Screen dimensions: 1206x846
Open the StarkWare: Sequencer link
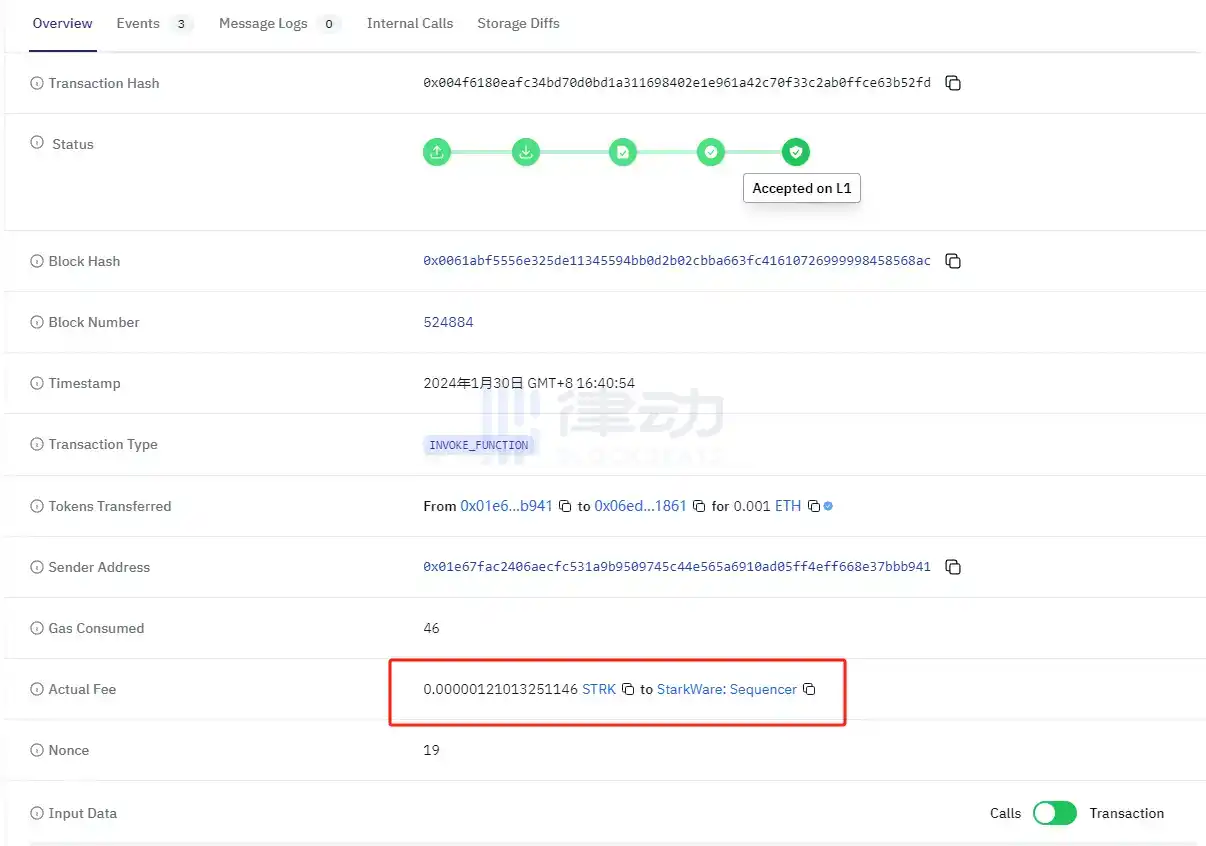[726, 689]
